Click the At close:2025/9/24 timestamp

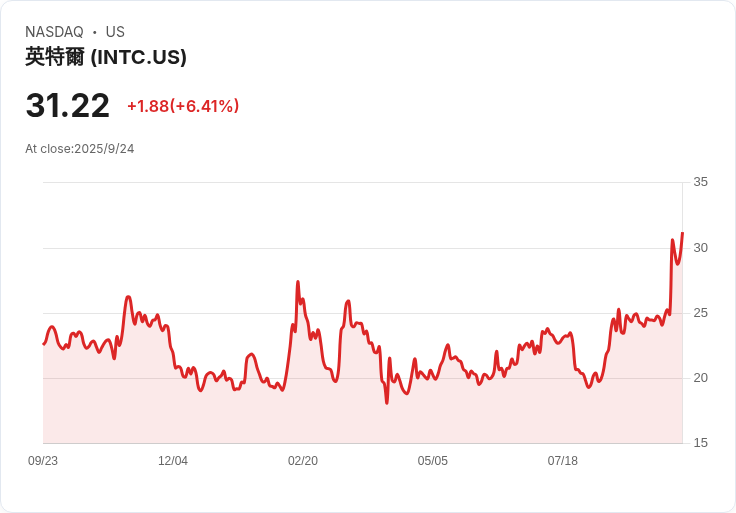point(80,149)
